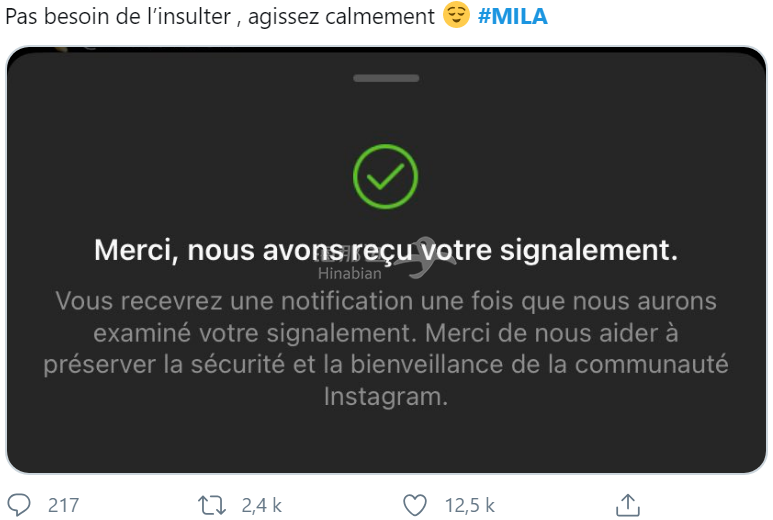Click the word "Instagram." in the message

(x=386, y=396)
